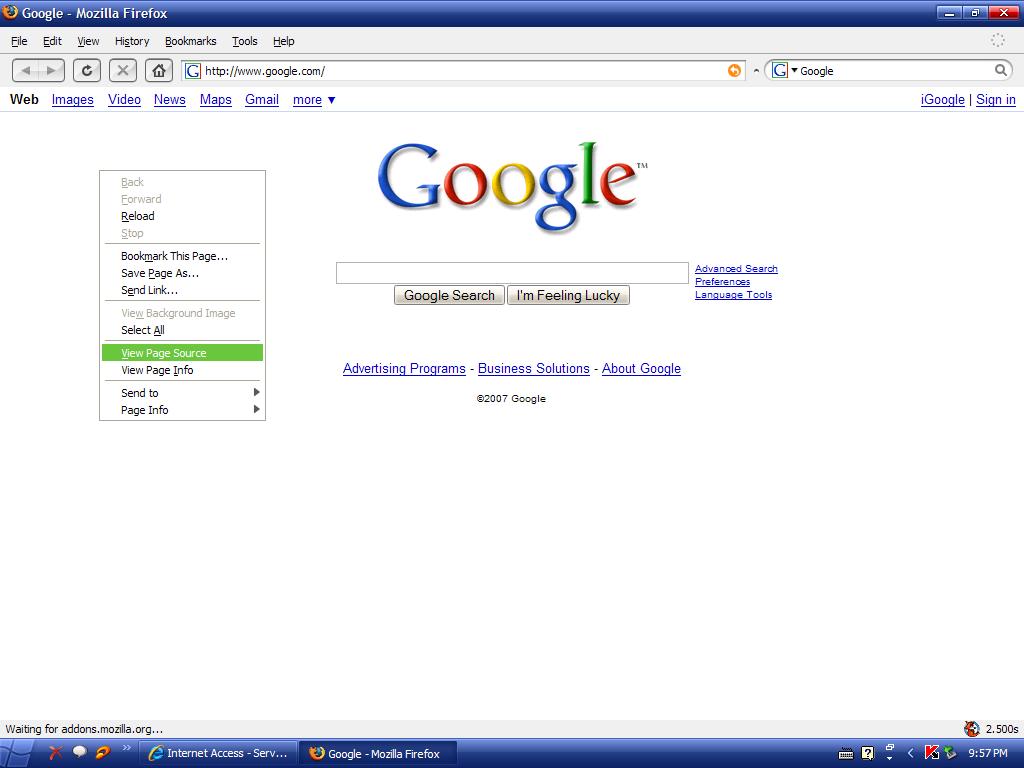Viewport: 1024px width, 768px height.
Task: Choose Send Link from context menu
Action: coord(182,290)
